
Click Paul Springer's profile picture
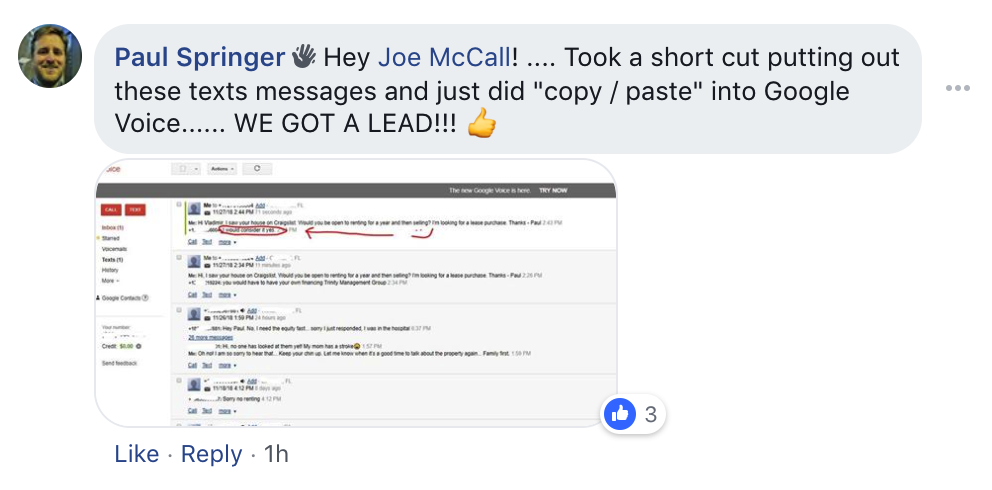(x=50, y=56)
